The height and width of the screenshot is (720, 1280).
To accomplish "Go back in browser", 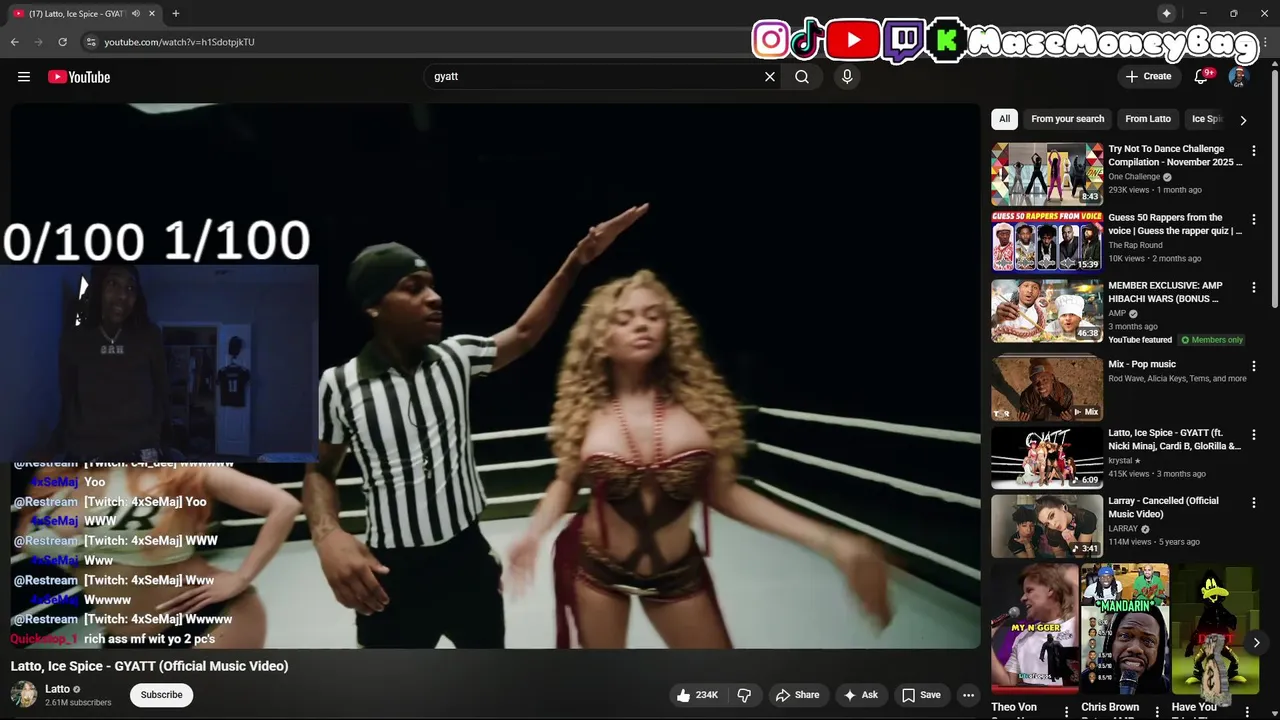I will 15,42.
